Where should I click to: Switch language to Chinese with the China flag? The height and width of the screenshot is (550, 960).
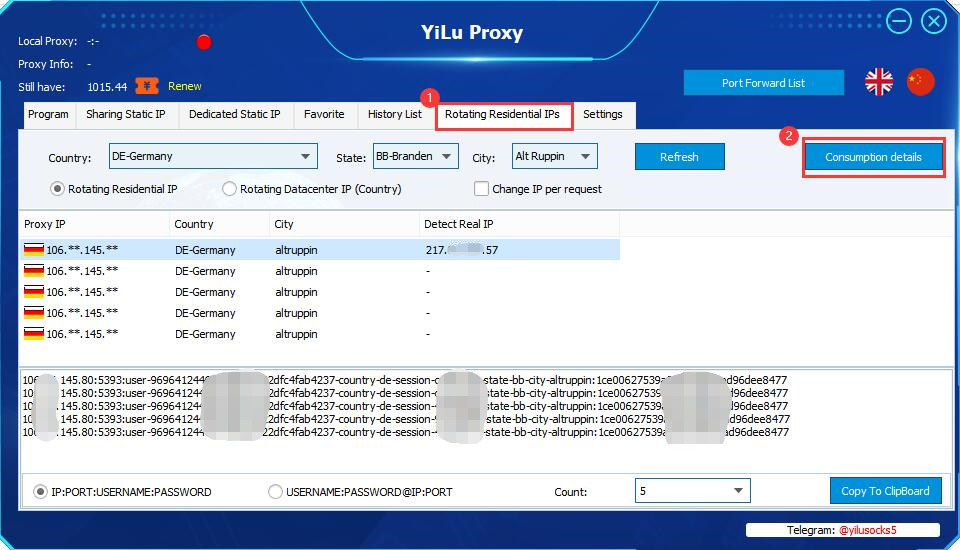coord(920,81)
